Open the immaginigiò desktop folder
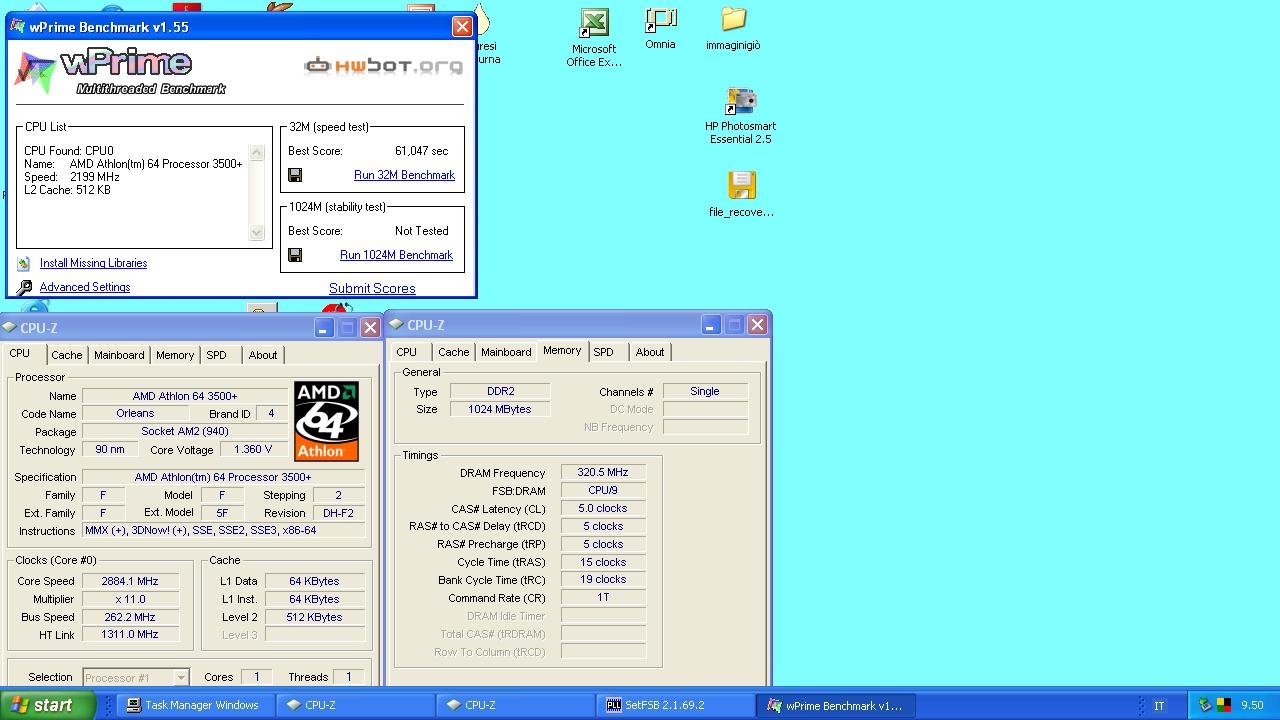Screen dimensions: 1280x720 pyautogui.click(x=733, y=29)
